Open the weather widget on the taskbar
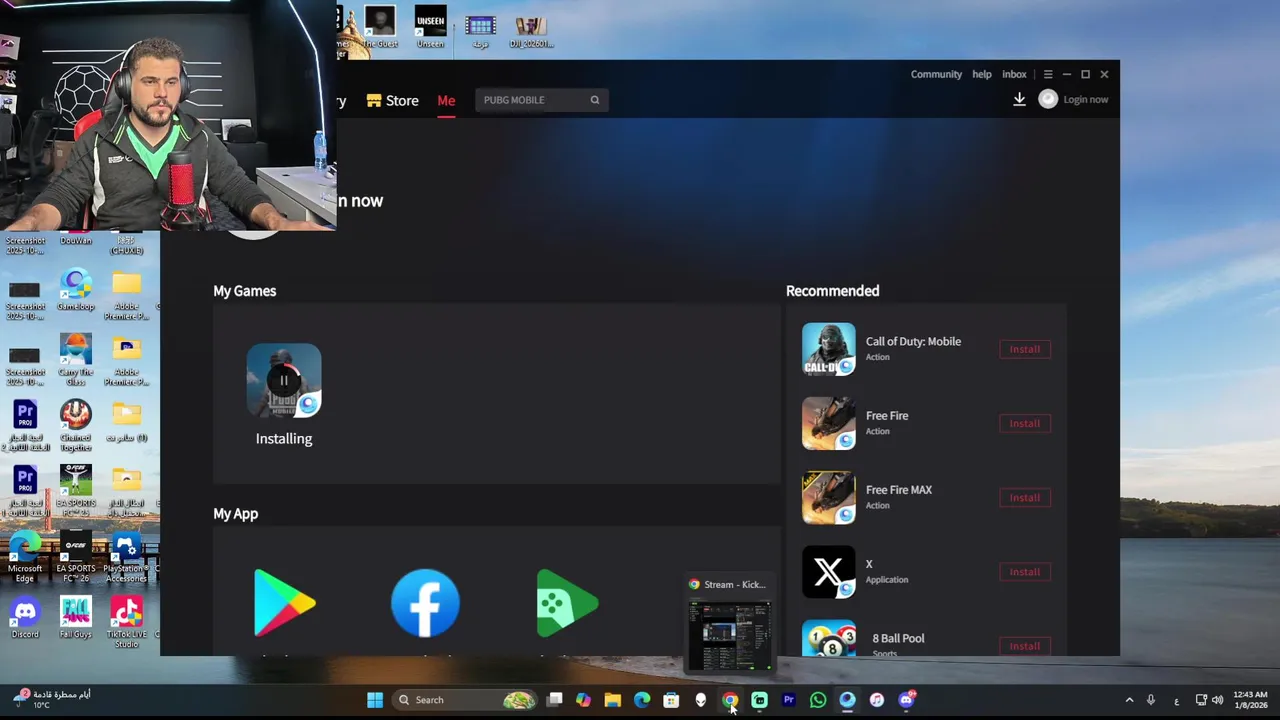The height and width of the screenshot is (720, 1280). pos(50,699)
